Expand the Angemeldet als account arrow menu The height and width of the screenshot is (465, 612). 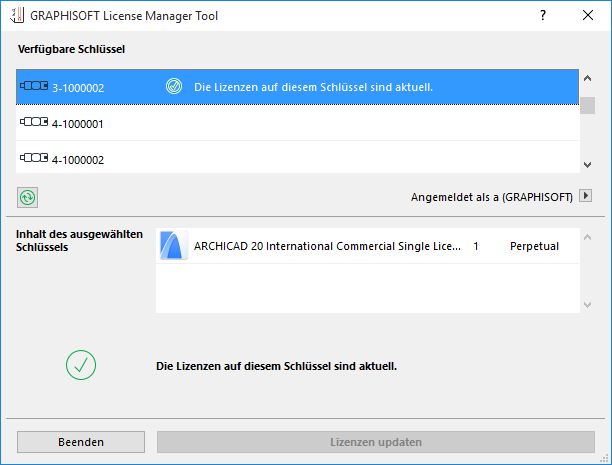tap(587, 197)
